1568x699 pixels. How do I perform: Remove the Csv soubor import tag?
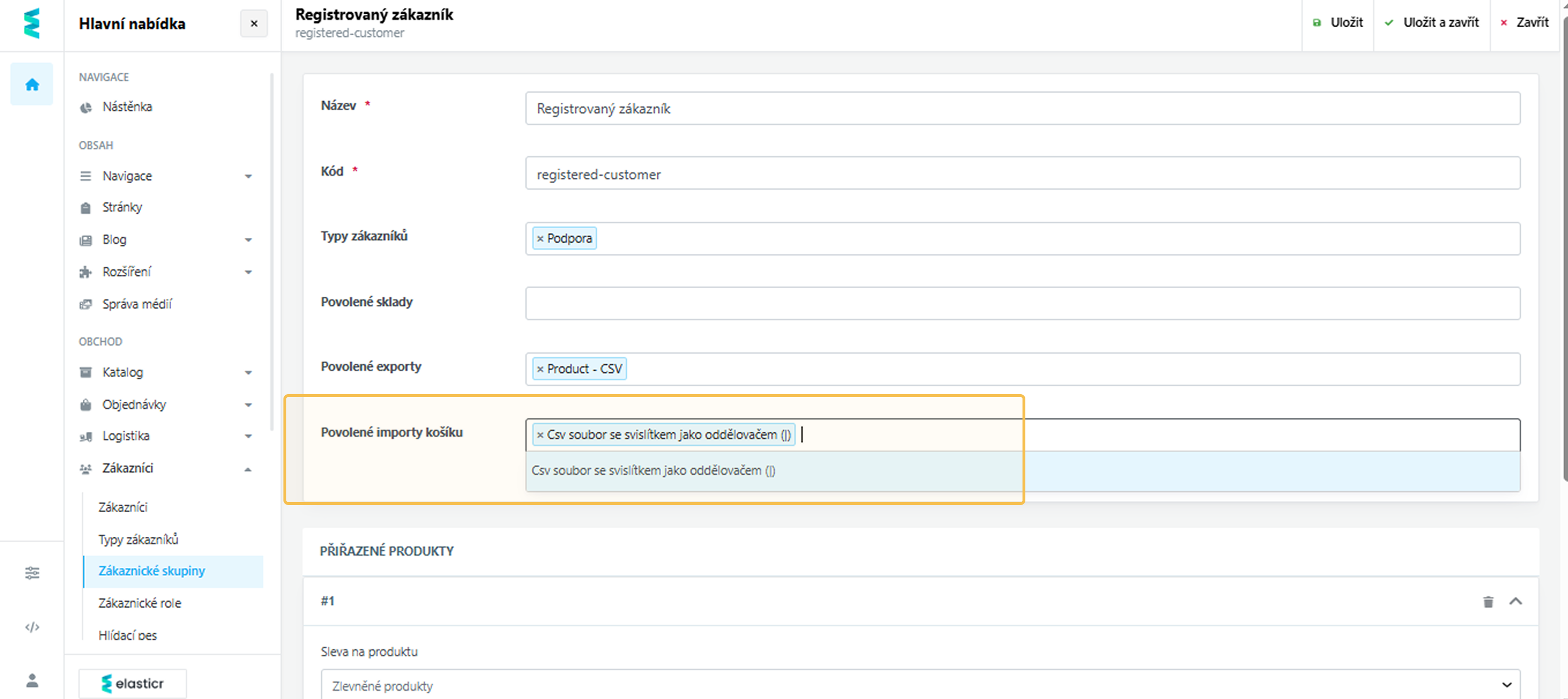(x=540, y=434)
